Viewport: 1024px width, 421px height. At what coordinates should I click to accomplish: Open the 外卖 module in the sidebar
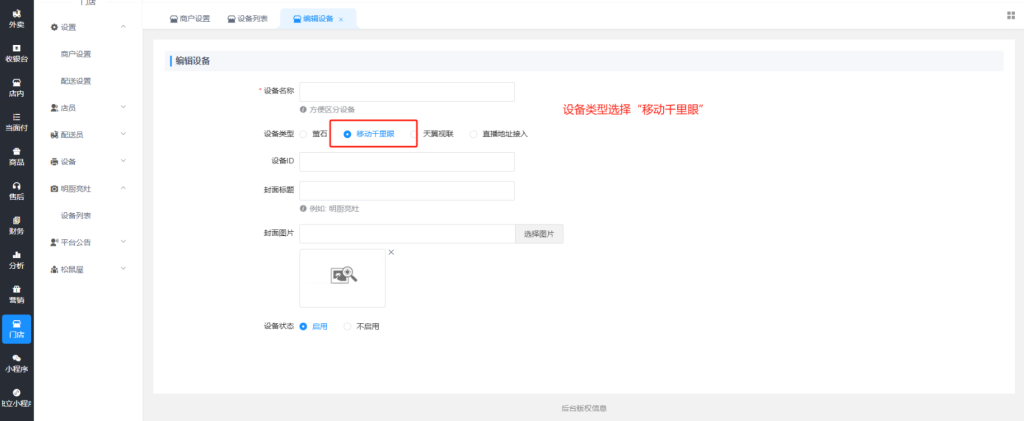point(16,19)
